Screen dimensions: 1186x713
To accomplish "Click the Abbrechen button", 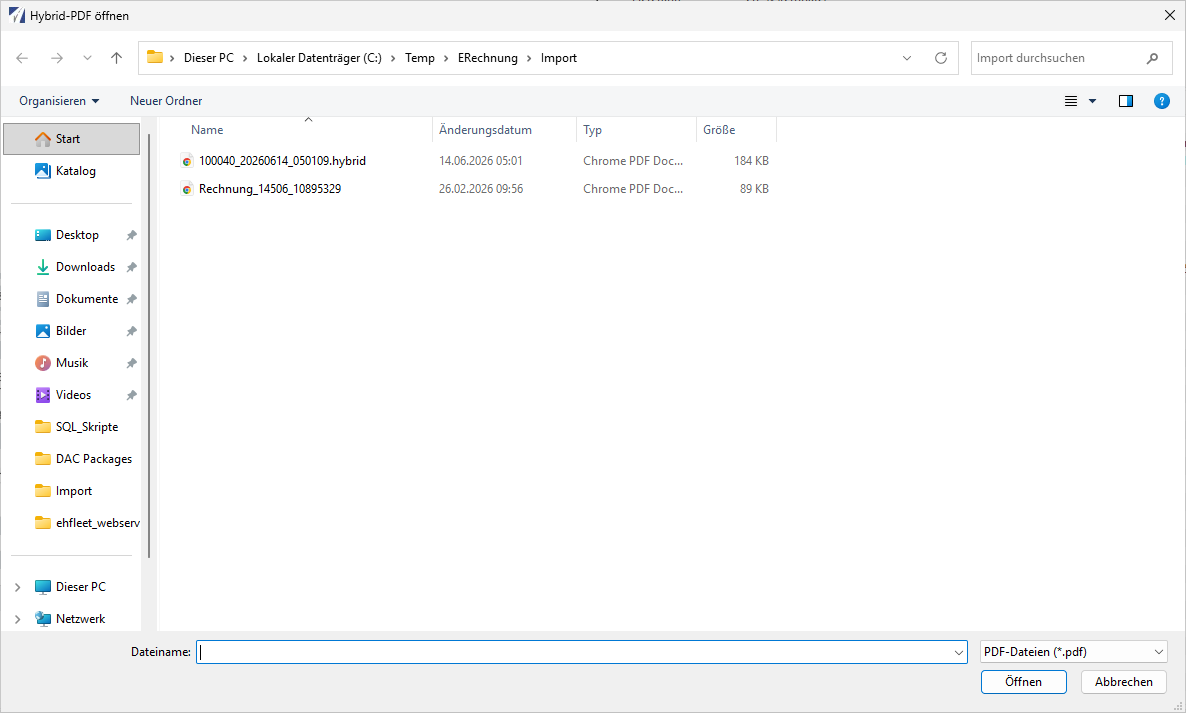I will pyautogui.click(x=1124, y=682).
